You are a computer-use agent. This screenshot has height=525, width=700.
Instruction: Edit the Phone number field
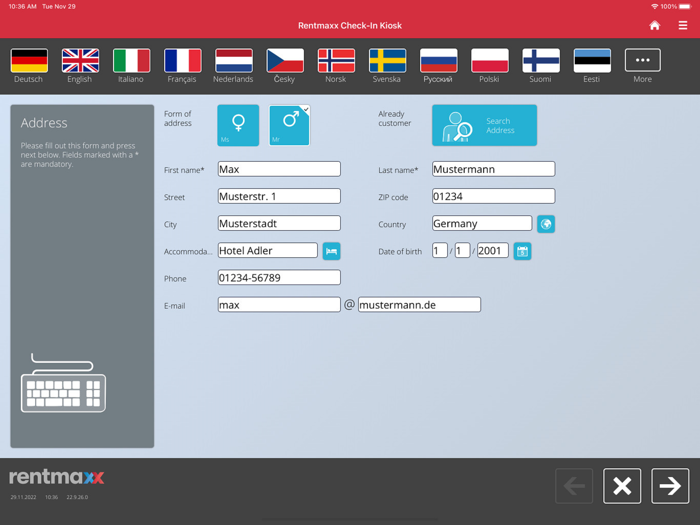(279, 278)
